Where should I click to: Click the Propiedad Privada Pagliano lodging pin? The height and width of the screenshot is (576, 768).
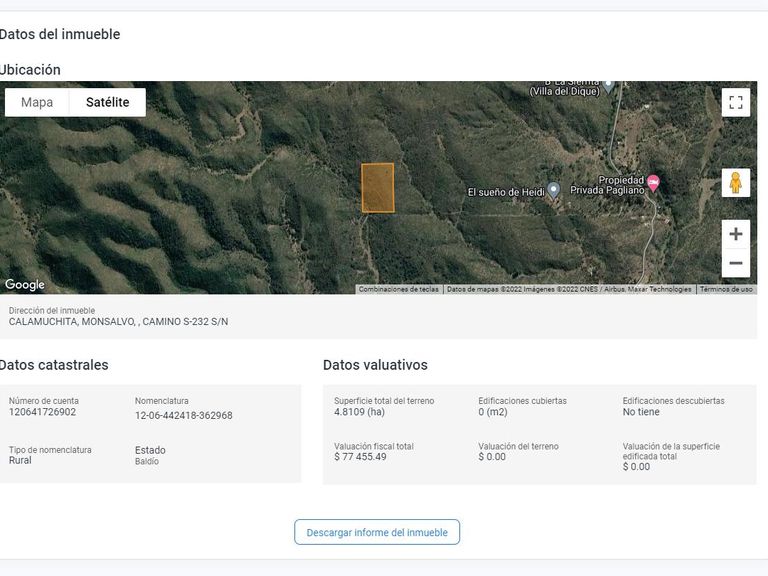click(x=653, y=182)
